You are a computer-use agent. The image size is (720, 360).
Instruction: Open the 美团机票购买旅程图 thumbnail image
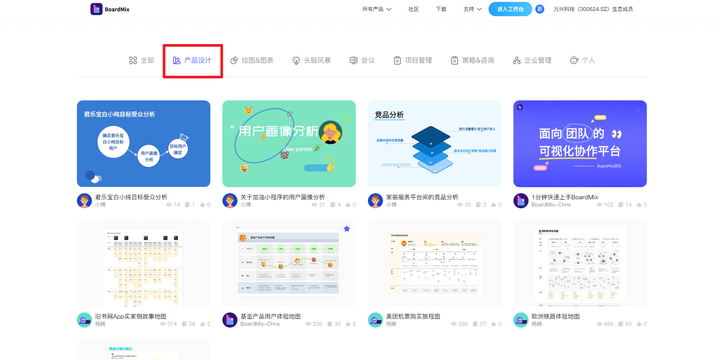click(435, 263)
